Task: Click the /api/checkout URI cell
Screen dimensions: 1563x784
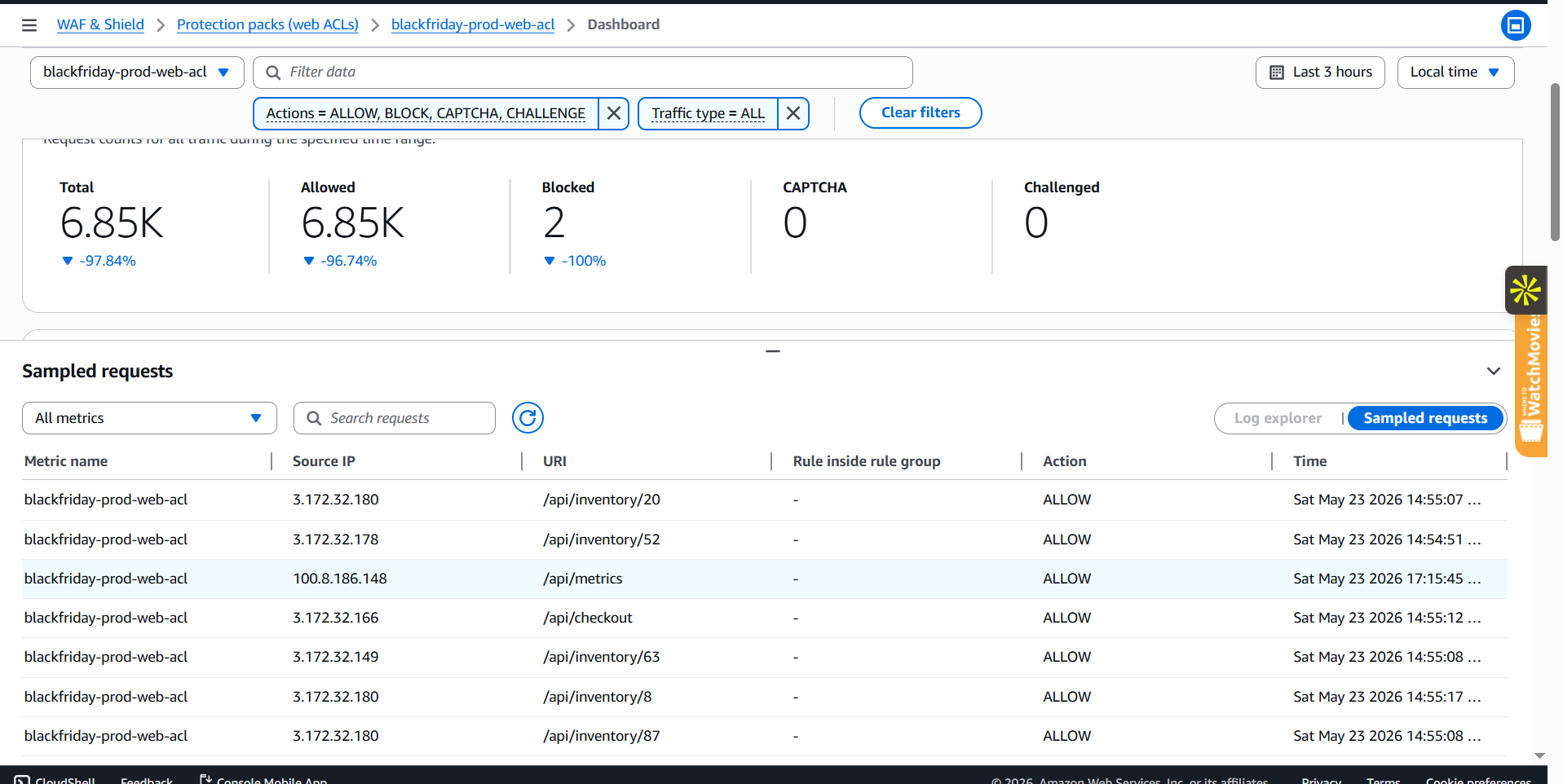Action: pos(588,618)
